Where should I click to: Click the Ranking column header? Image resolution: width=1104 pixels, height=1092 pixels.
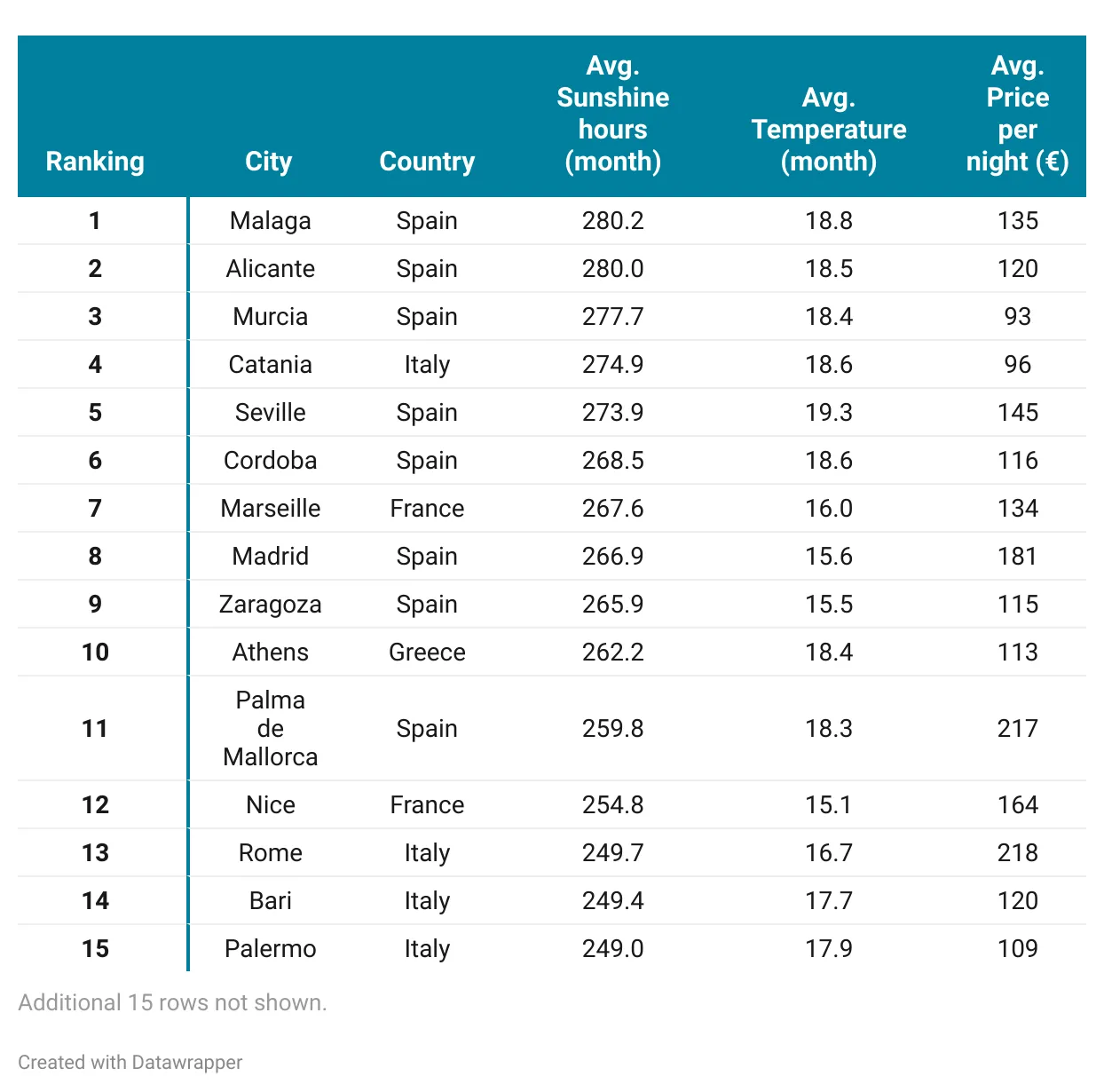click(95, 162)
